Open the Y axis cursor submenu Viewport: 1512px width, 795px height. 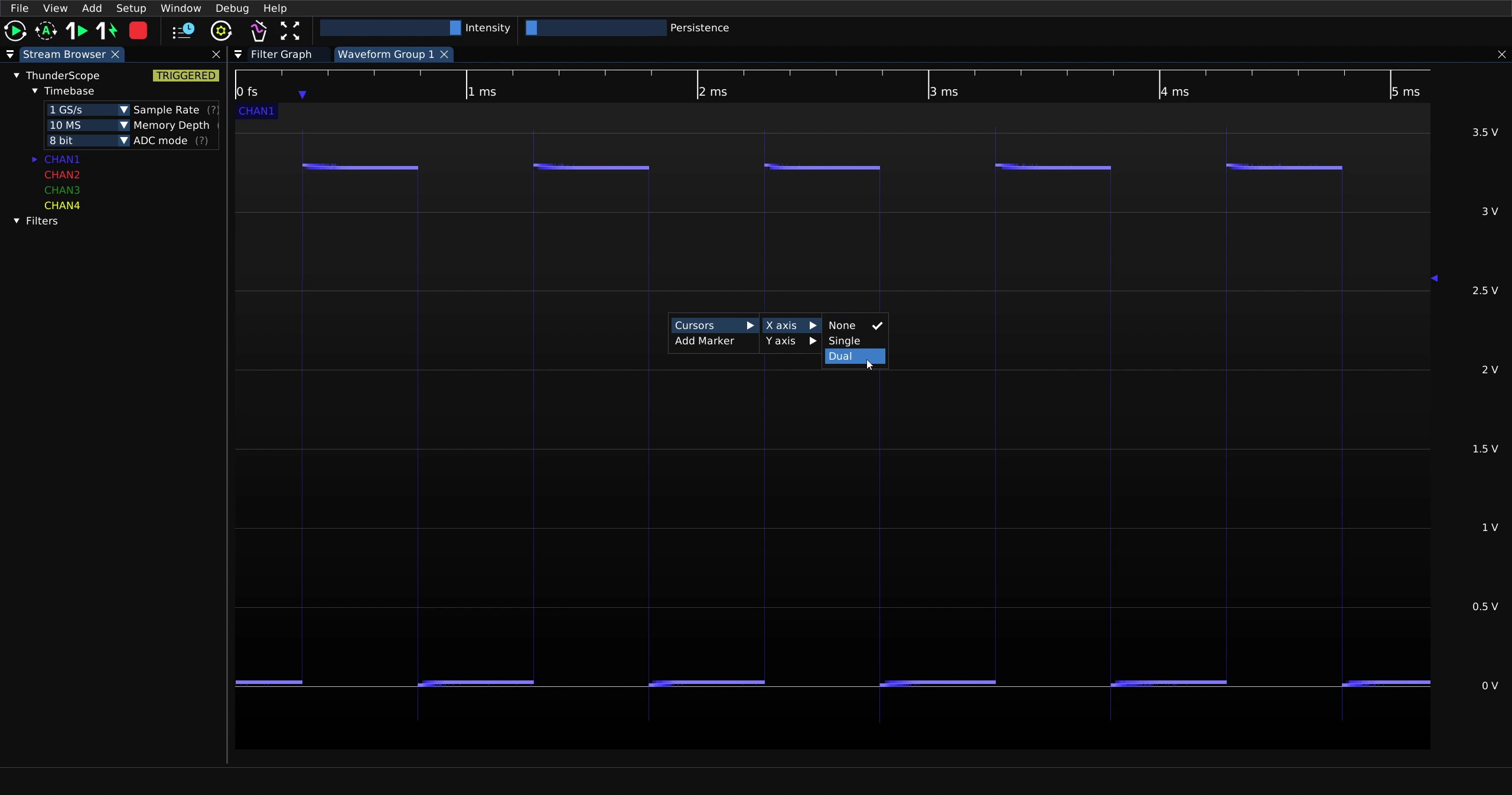(791, 341)
